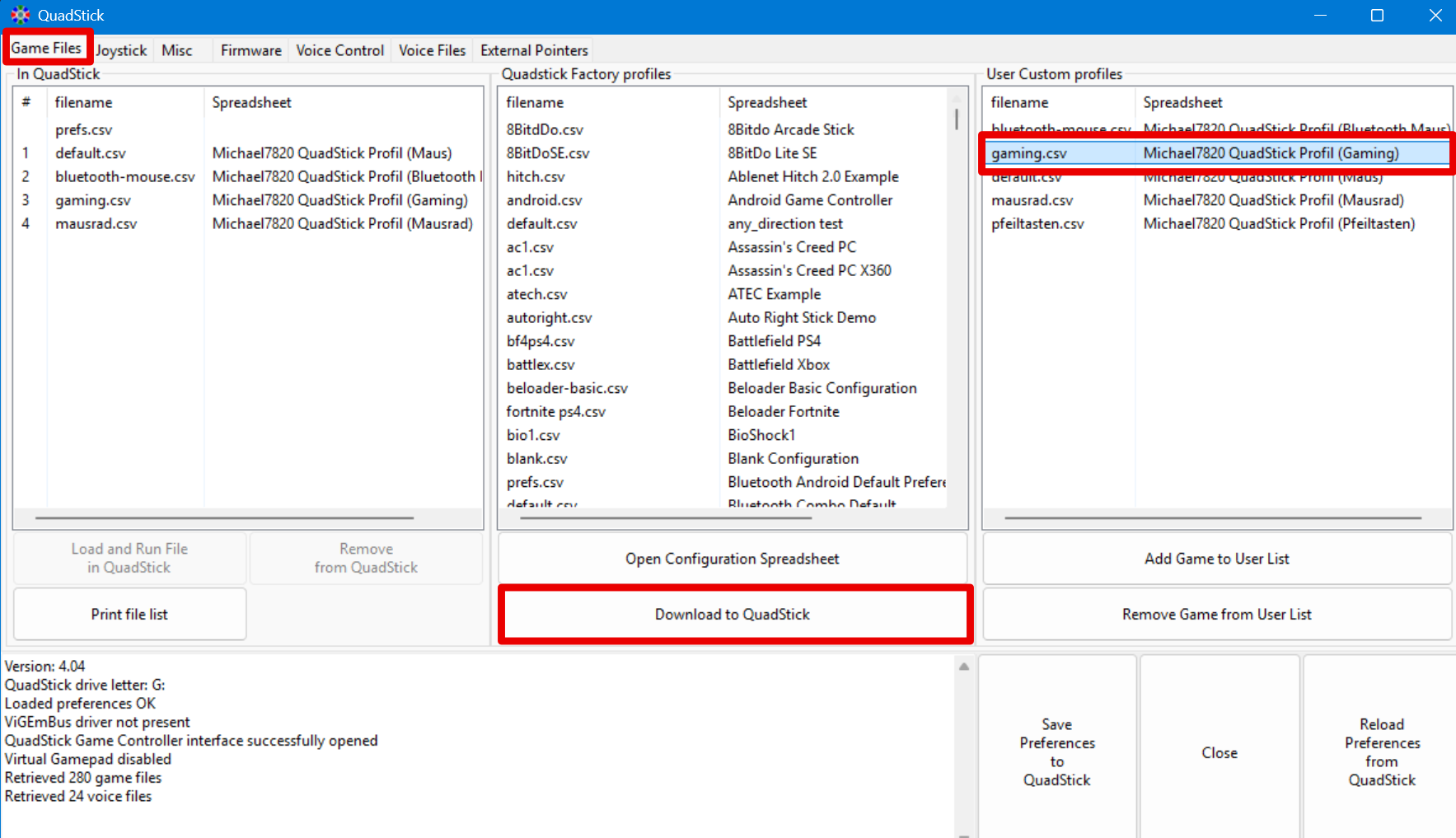Image resolution: width=1456 pixels, height=838 pixels.
Task: Open the Firmware tab
Action: click(250, 50)
